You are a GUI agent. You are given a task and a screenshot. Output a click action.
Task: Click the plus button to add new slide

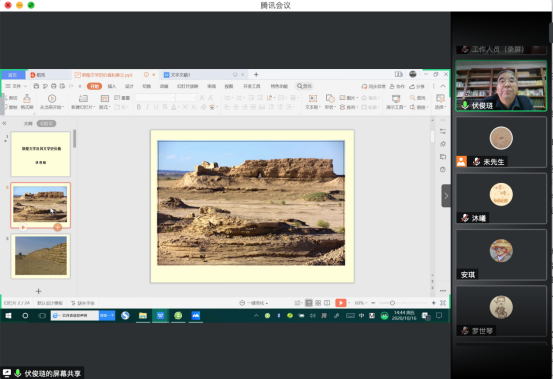(38, 291)
